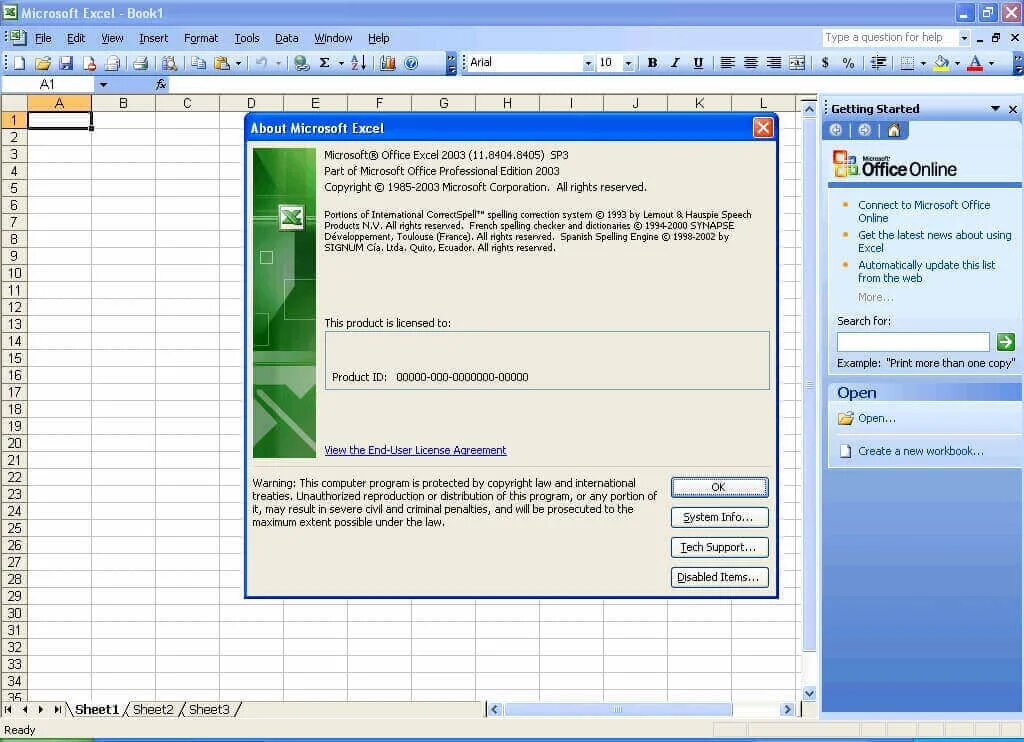Click the Copy icon in toolbar
The image size is (1024, 742).
pos(198,63)
